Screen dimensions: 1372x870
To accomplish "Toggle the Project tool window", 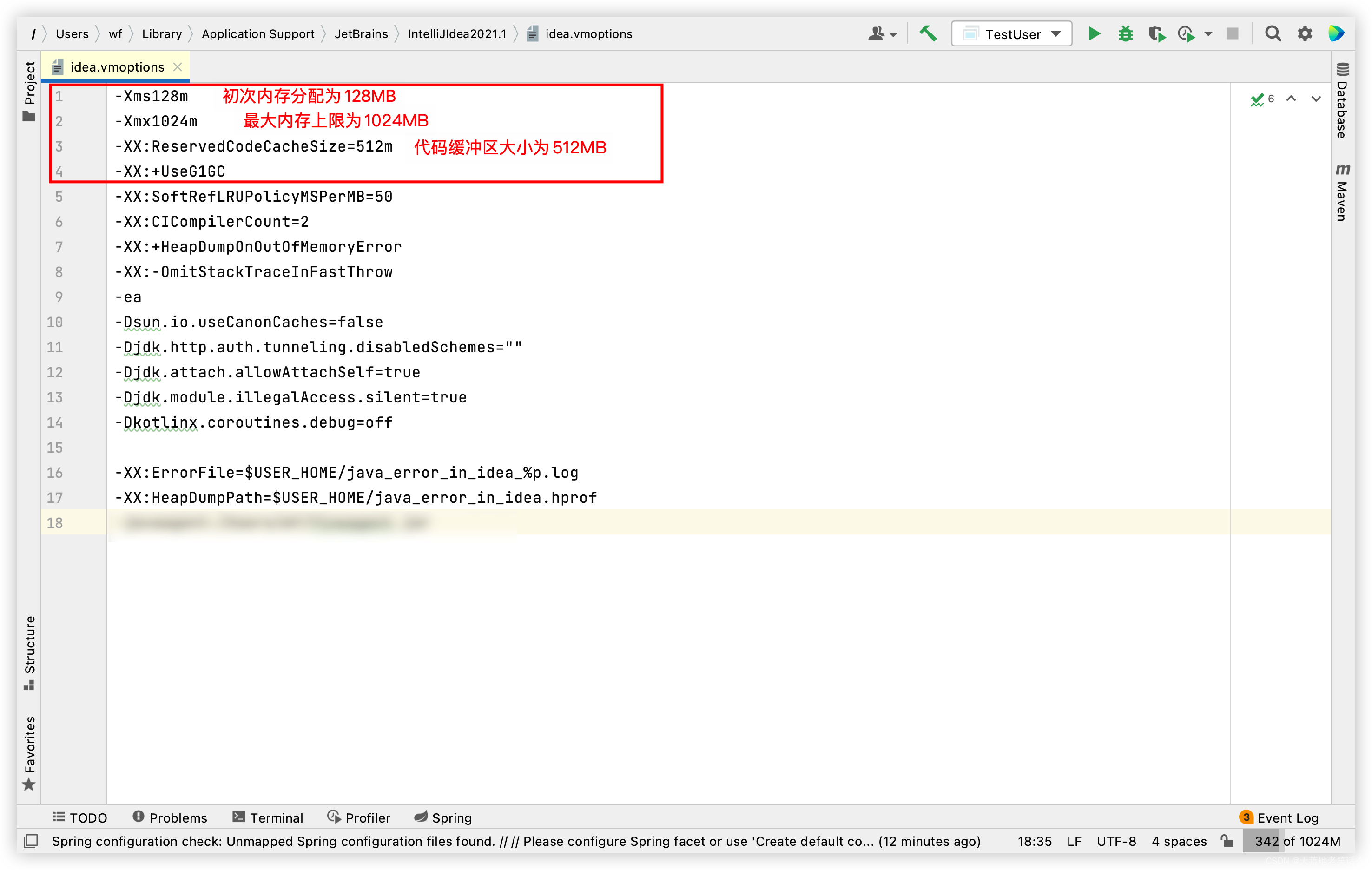I will coord(29,91).
